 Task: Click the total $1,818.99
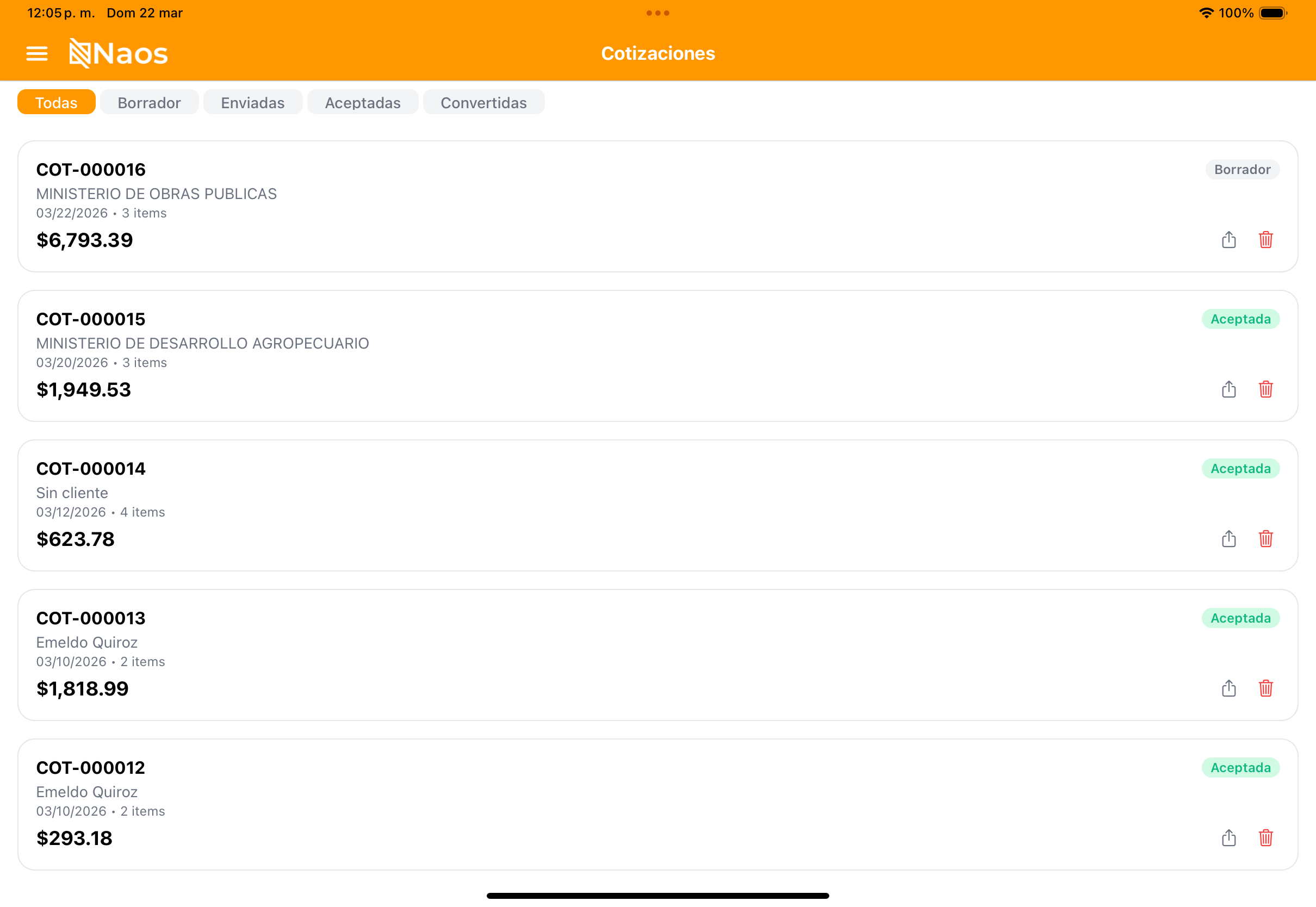[83, 688]
